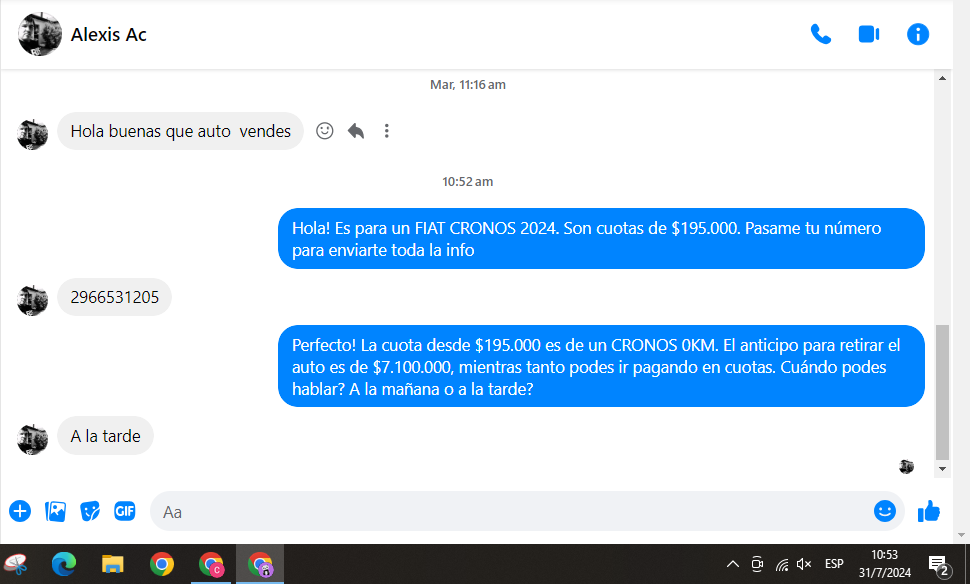Start a video call with Alexis
The image size is (970, 584).
868,34
